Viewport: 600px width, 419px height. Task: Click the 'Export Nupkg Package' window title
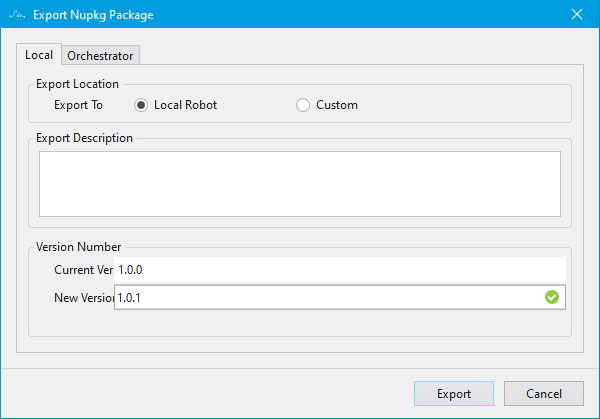point(94,15)
